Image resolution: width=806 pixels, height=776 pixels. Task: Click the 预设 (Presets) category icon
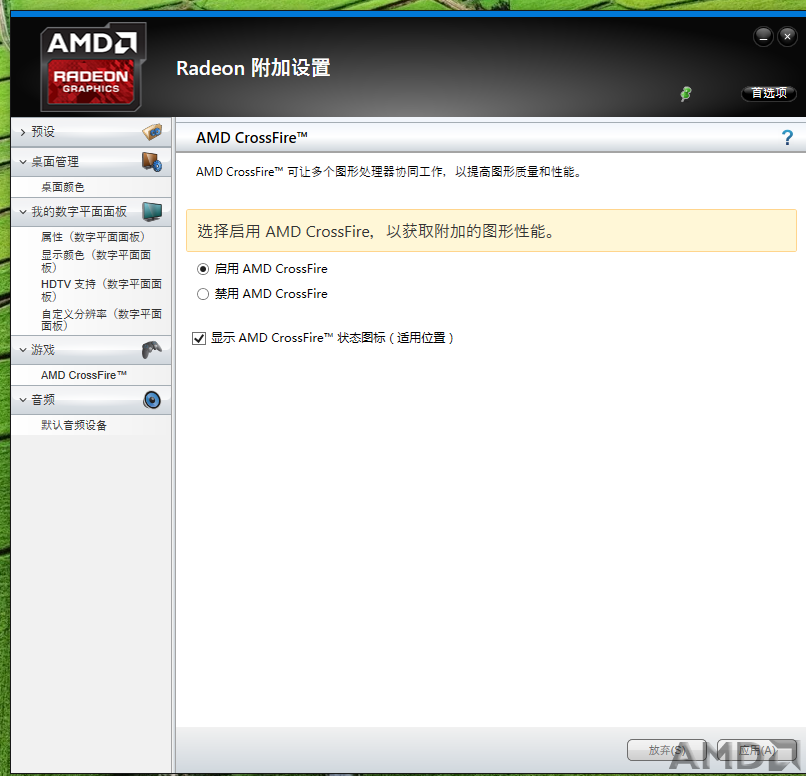(x=152, y=132)
